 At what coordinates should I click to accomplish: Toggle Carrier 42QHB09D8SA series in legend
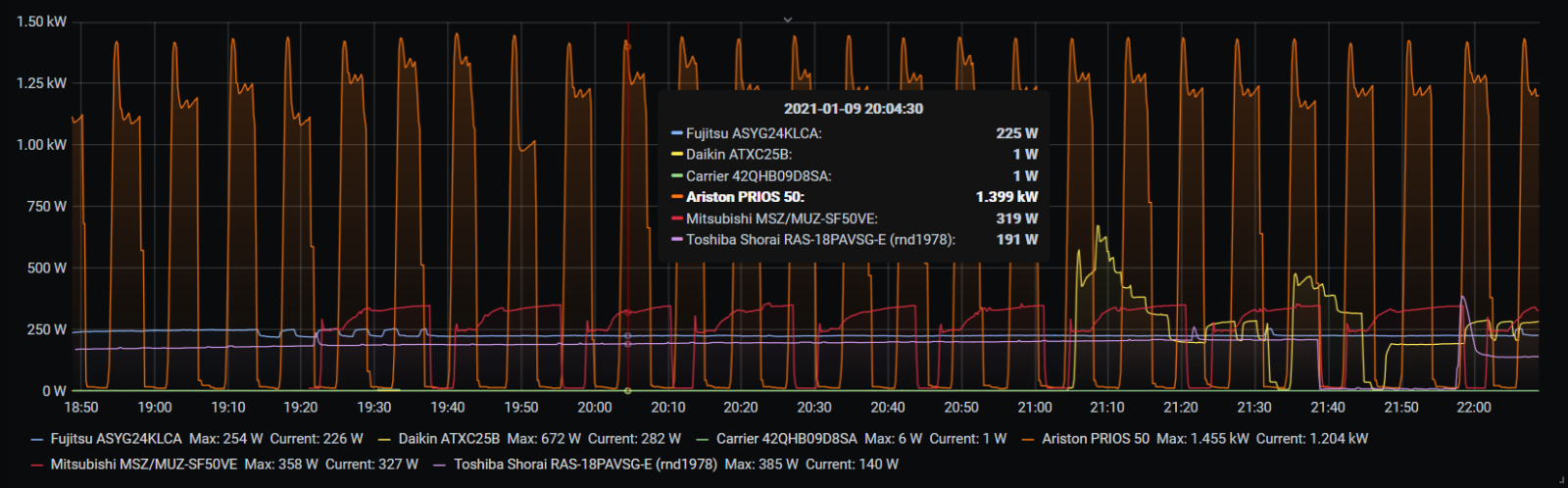click(x=787, y=439)
